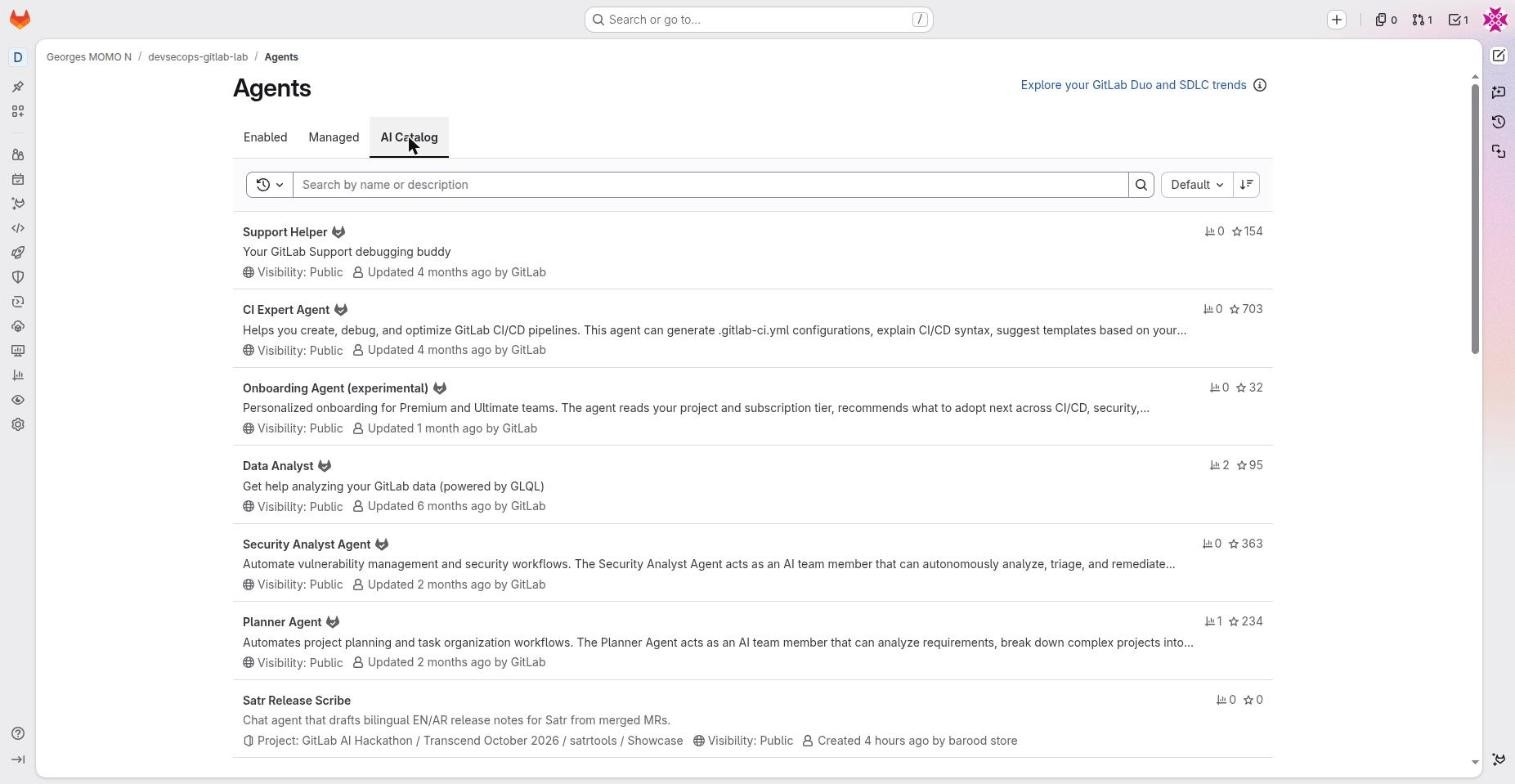Open the Monitor section display icon
The image size is (1515, 784).
(18, 351)
